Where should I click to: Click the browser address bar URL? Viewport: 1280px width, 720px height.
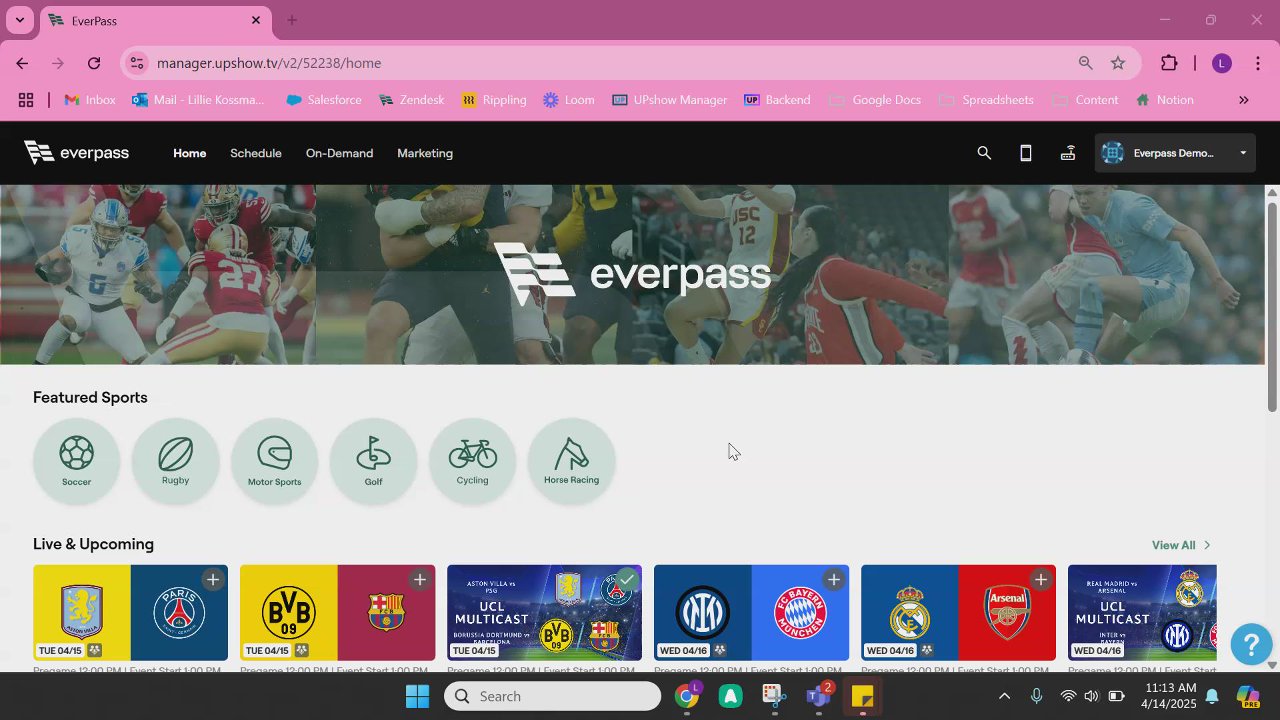[269, 63]
